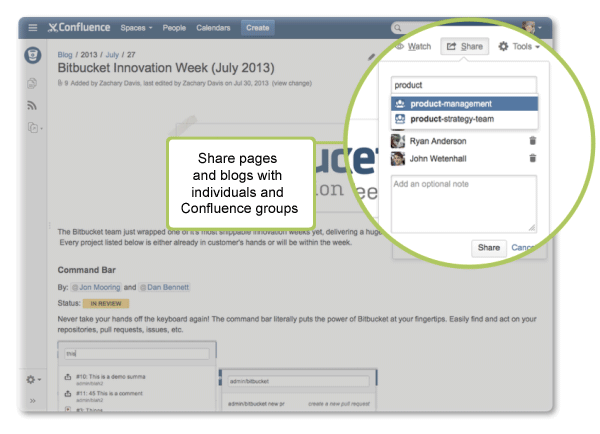Viewport: 600px width, 434px height.
Task: Follow the Blog breadcrumb link
Action: [x=65, y=55]
